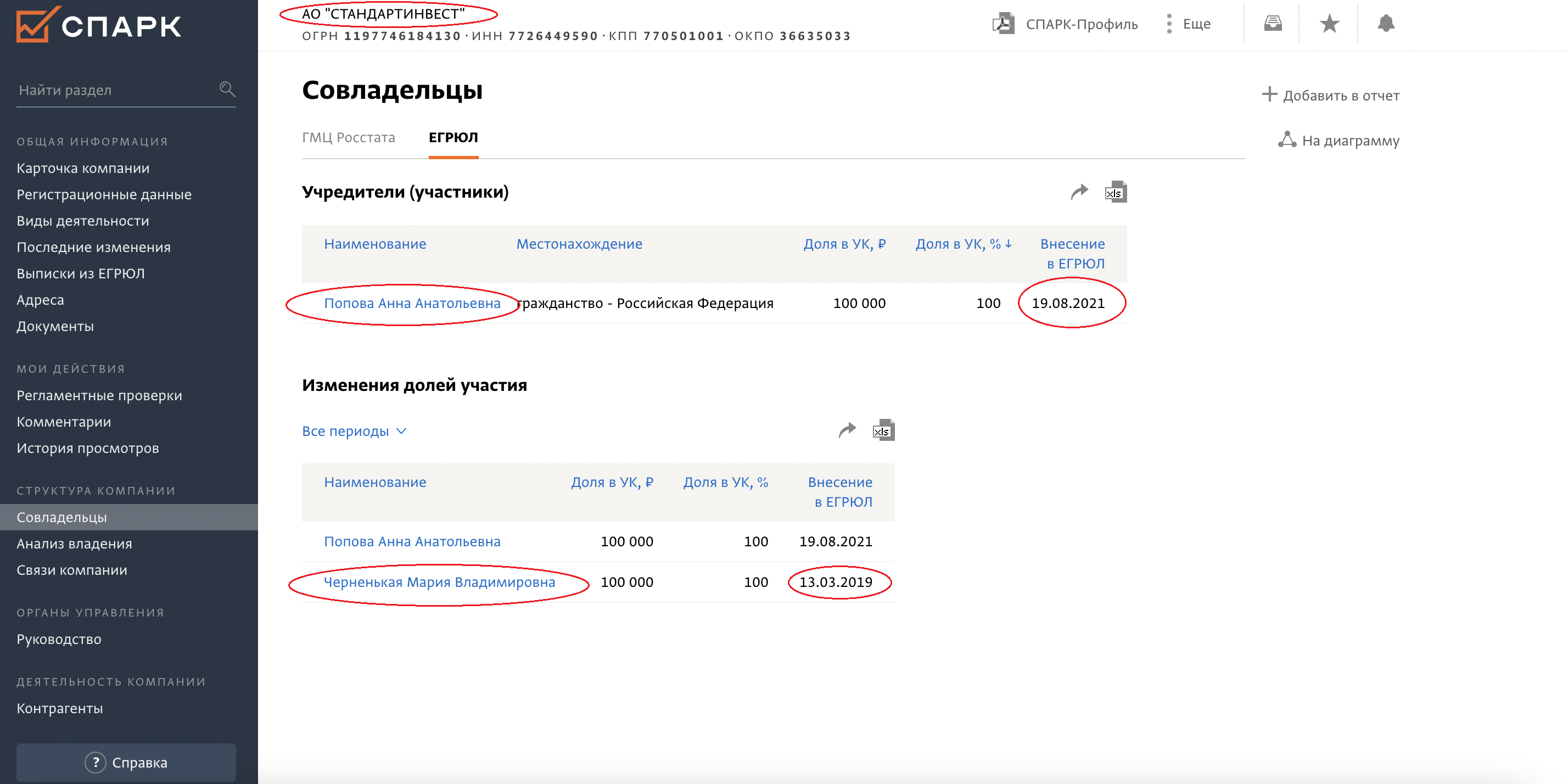The height and width of the screenshot is (784, 1568).
Task: Click the search magnifier in Найти раздел
Action: pos(227,89)
